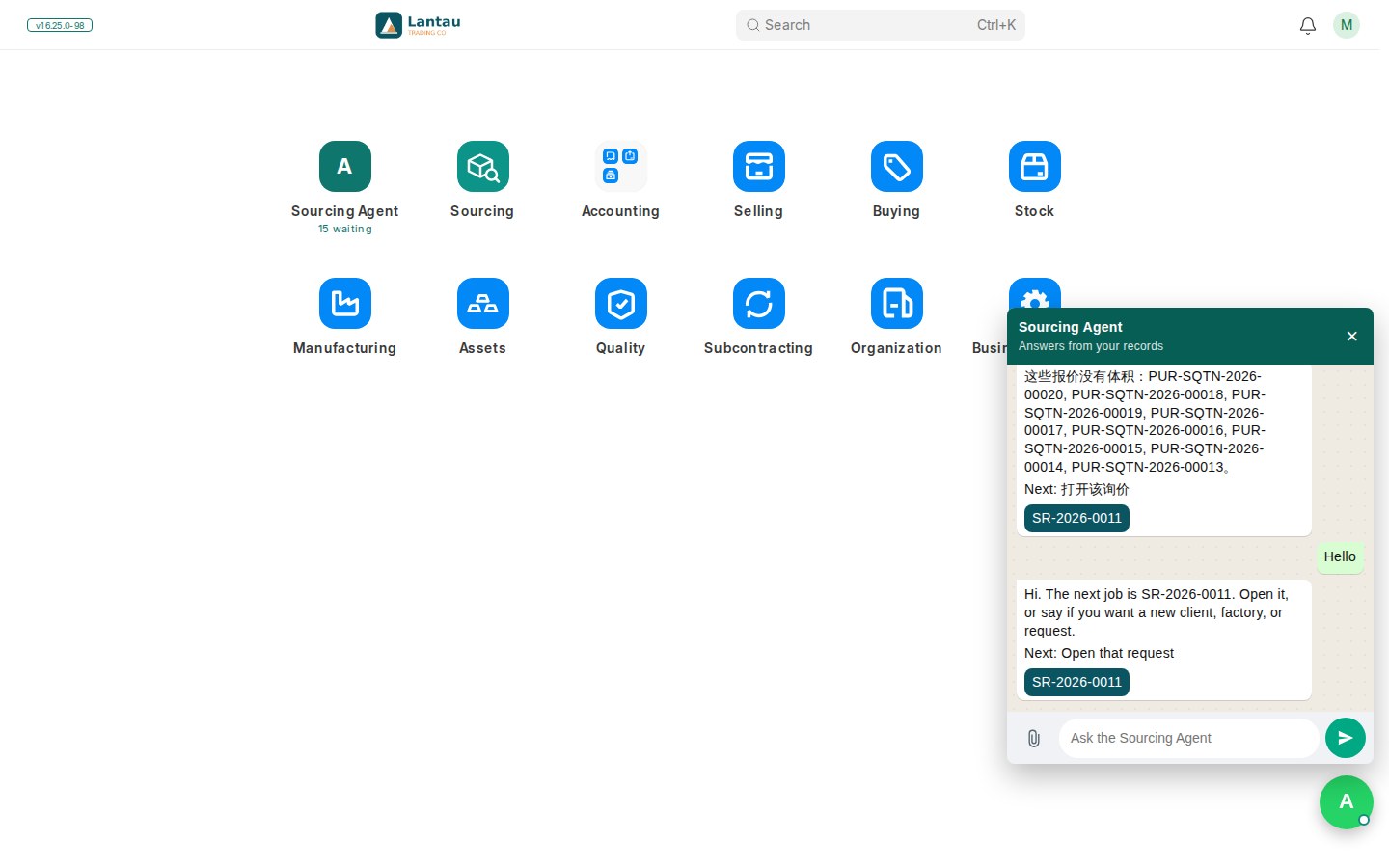
Task: Click the version badge v16.25.0-98
Action: [x=60, y=25]
